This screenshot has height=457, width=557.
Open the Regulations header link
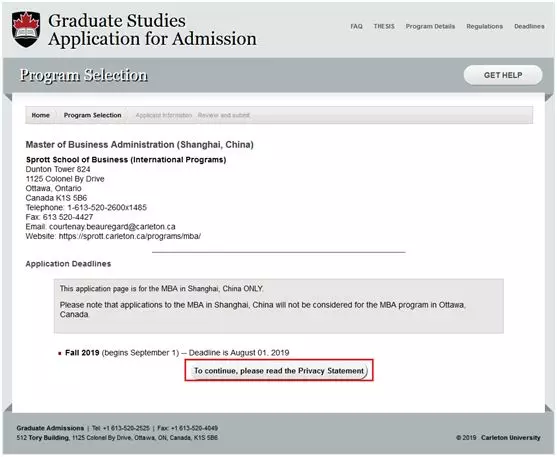point(485,26)
